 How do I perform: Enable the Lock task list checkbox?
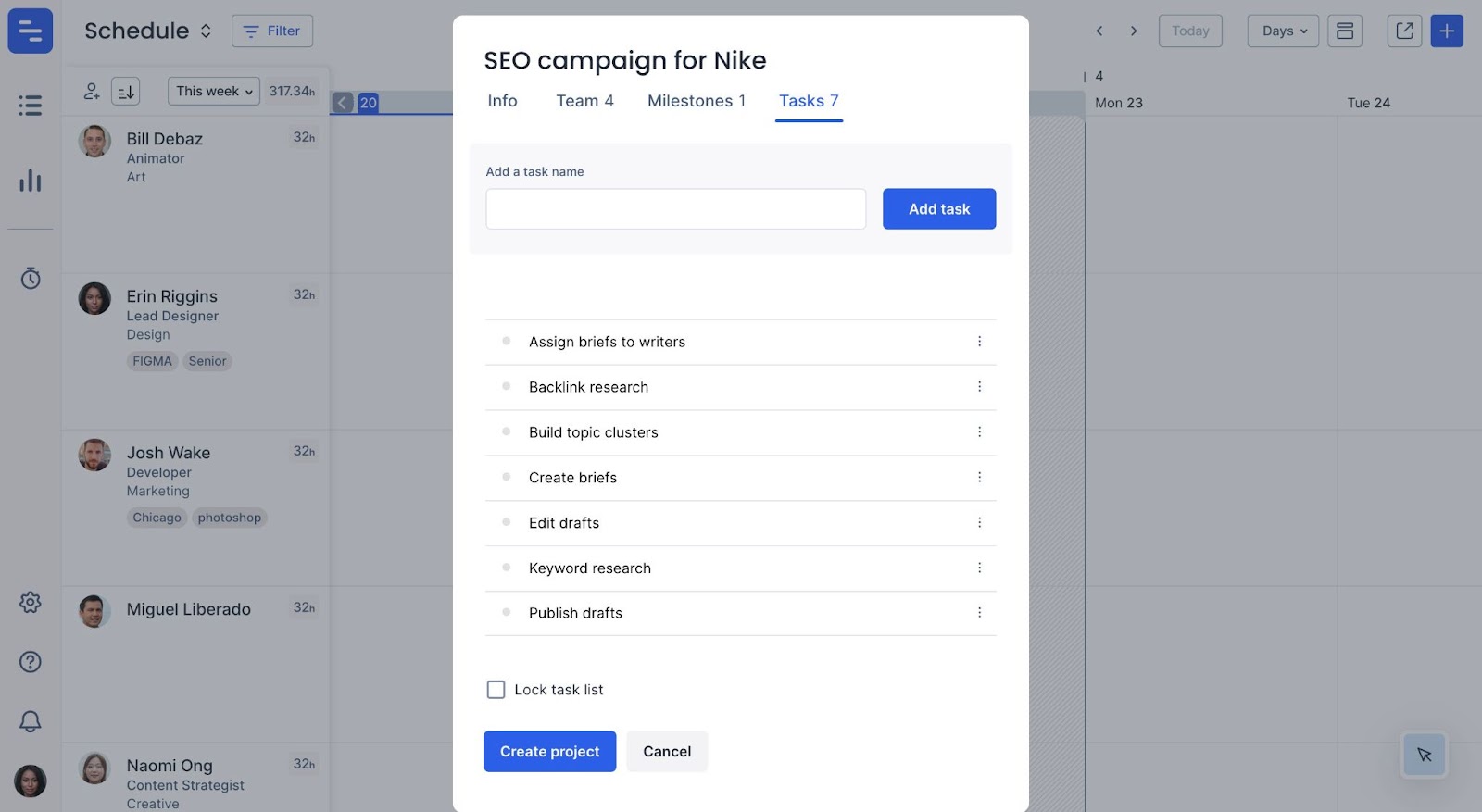496,690
